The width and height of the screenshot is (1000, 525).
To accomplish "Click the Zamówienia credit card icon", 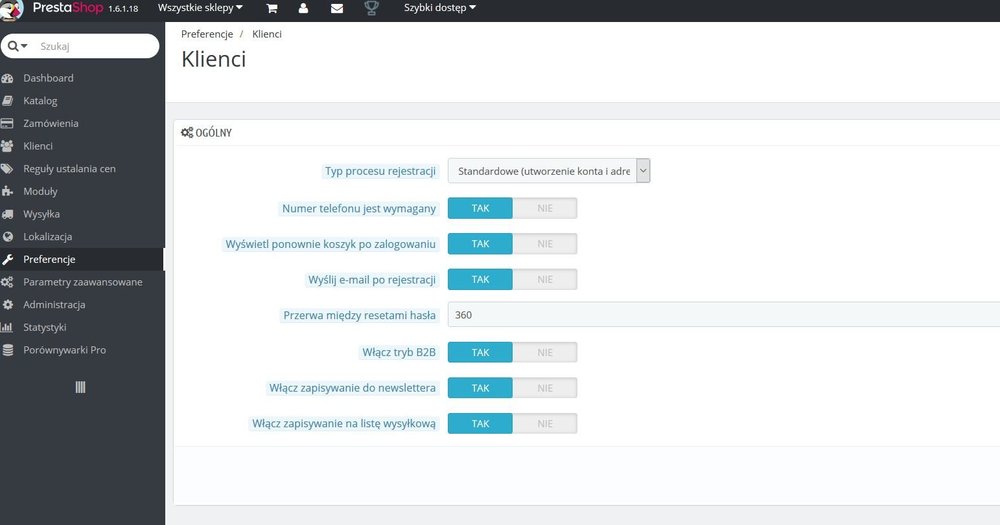I will [x=7, y=123].
